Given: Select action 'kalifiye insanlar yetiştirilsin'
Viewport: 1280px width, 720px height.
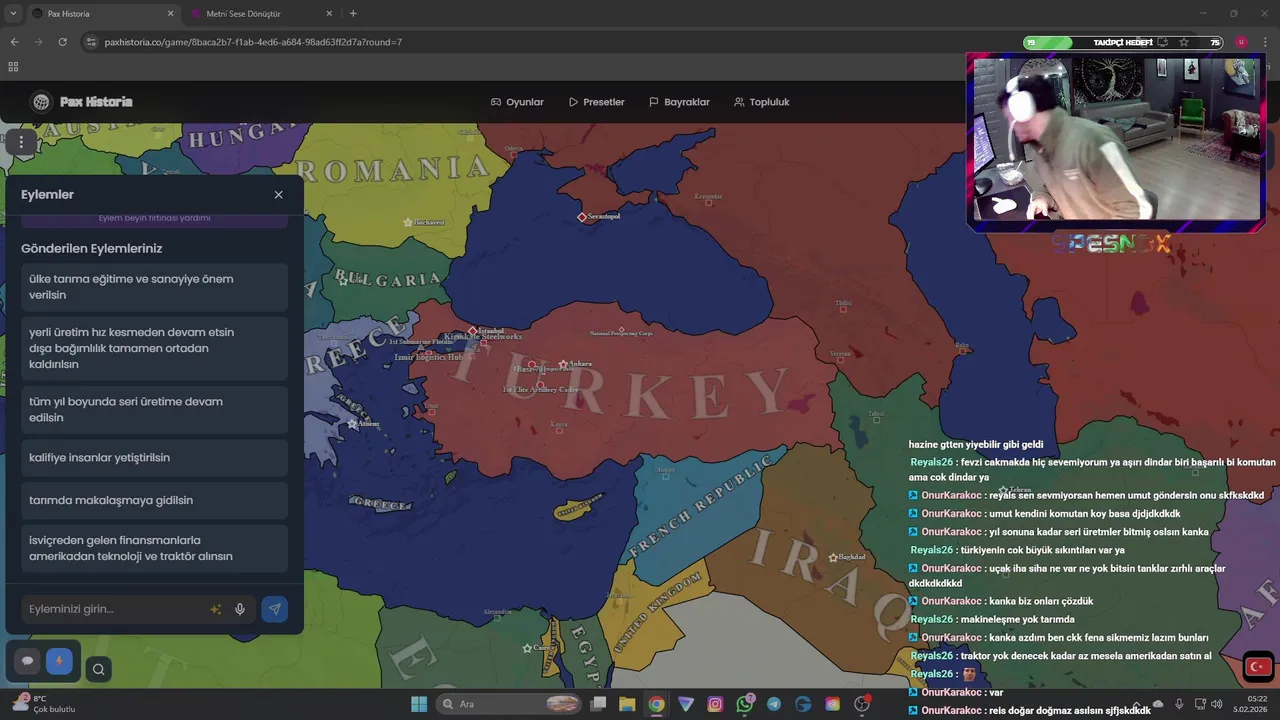Looking at the screenshot, I should 154,458.
